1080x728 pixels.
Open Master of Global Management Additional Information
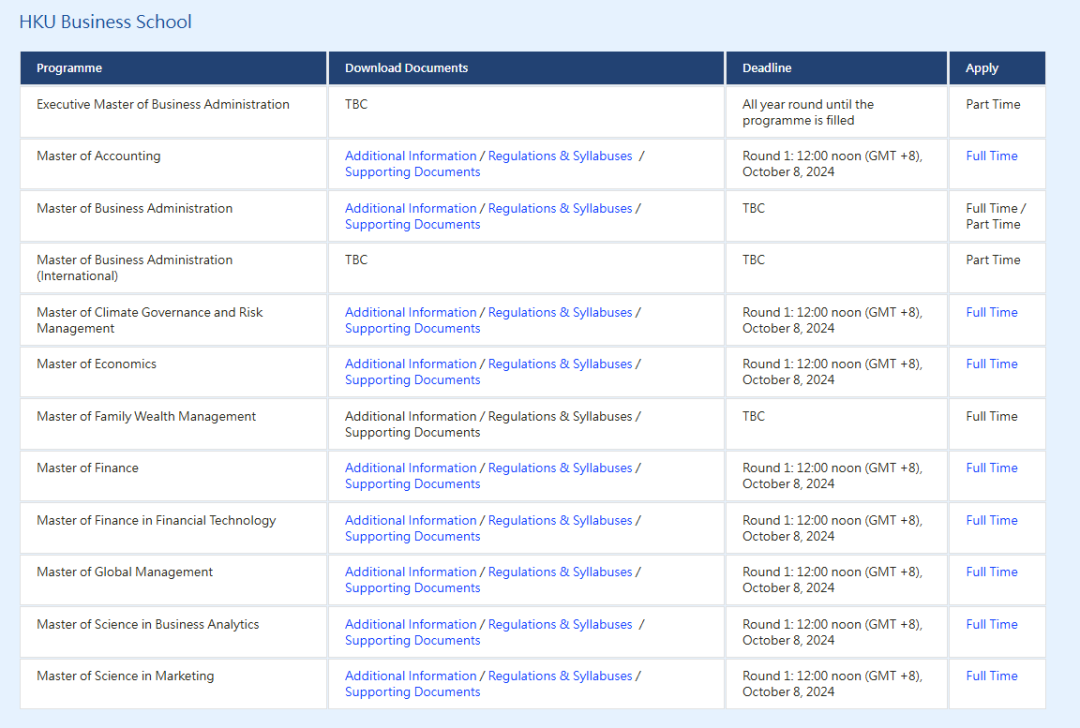410,572
